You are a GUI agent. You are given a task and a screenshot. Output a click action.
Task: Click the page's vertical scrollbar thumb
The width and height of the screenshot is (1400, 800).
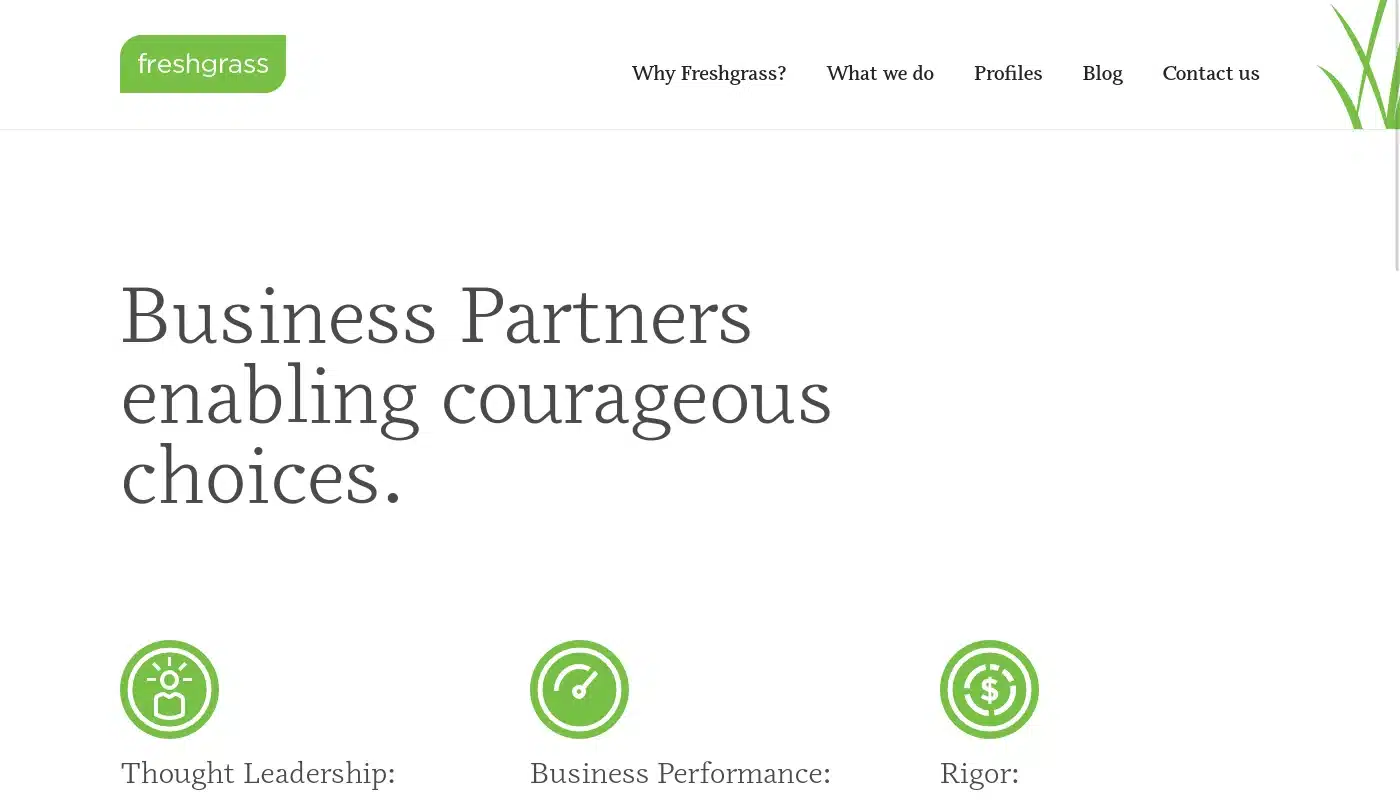coord(1396,135)
